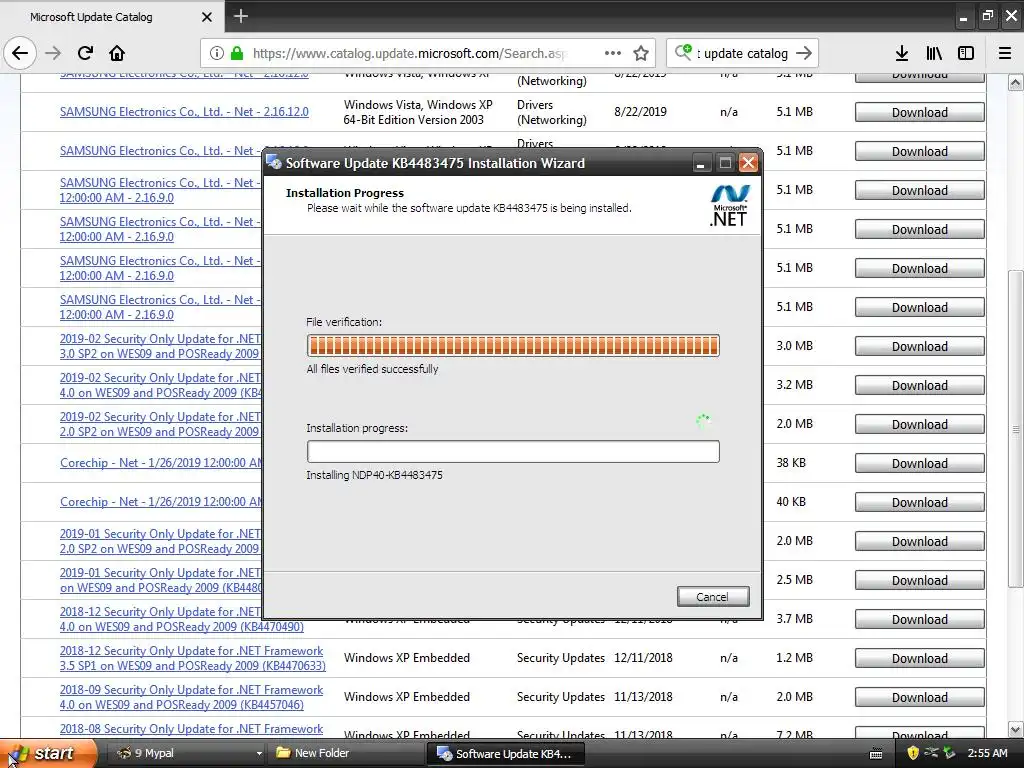
Task: Download the 3.7 MB KB4470490 update
Action: tap(920, 619)
